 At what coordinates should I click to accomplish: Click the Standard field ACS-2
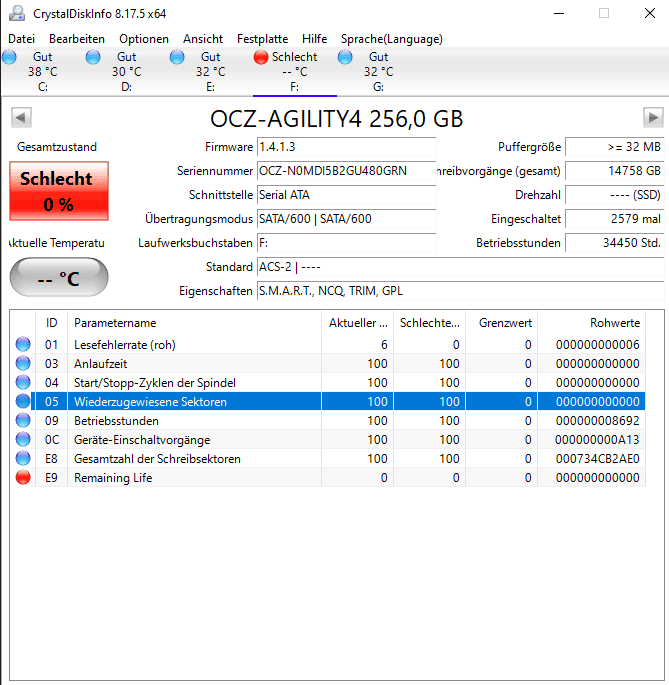pos(461,267)
